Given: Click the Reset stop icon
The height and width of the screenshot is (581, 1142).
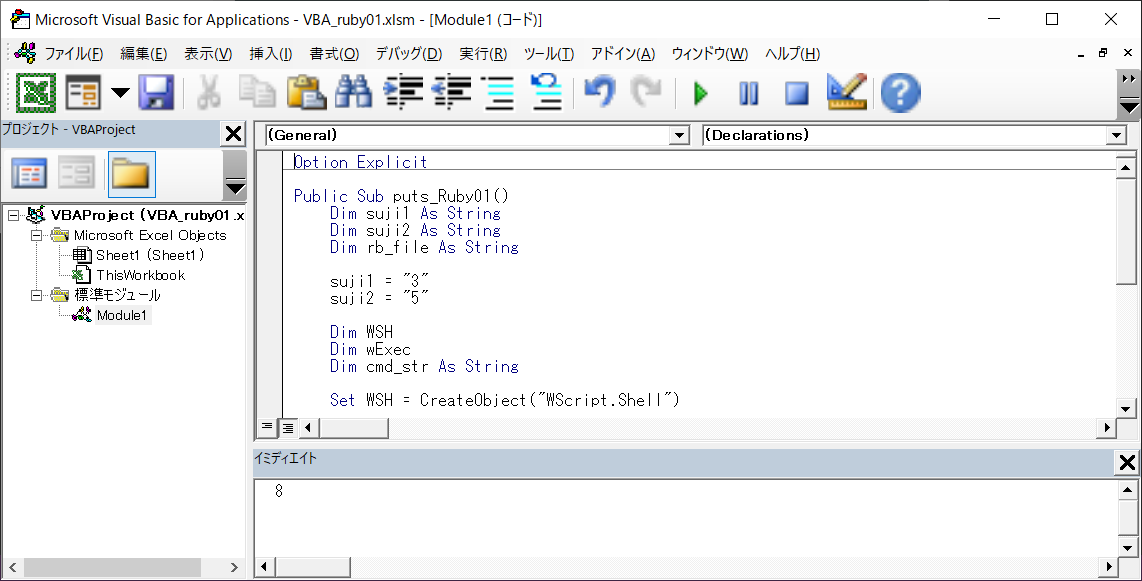Looking at the screenshot, I should [797, 93].
